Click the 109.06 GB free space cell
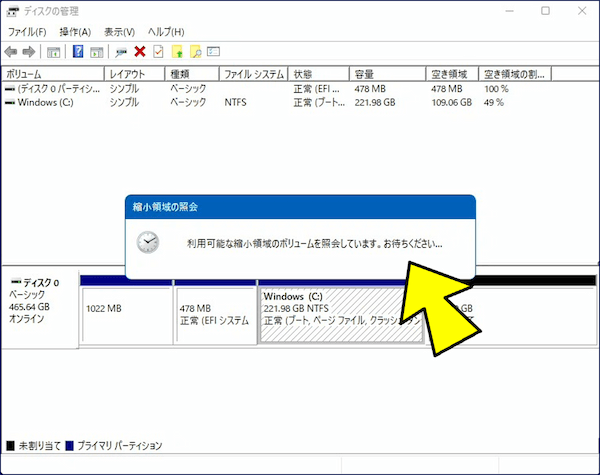 coord(452,103)
